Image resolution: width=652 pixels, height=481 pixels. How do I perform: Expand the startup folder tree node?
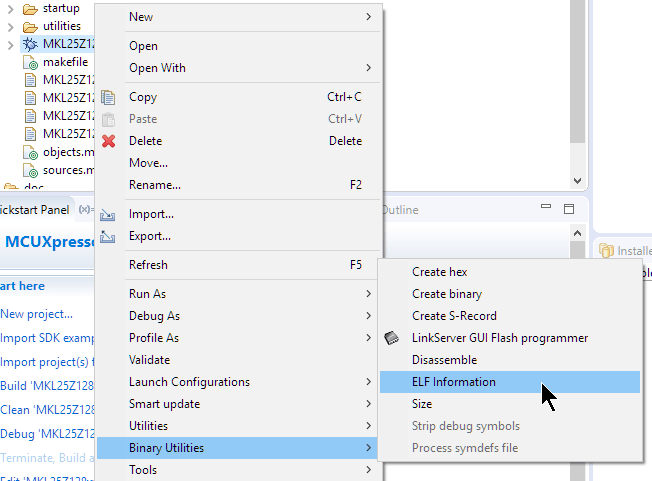coord(11,9)
